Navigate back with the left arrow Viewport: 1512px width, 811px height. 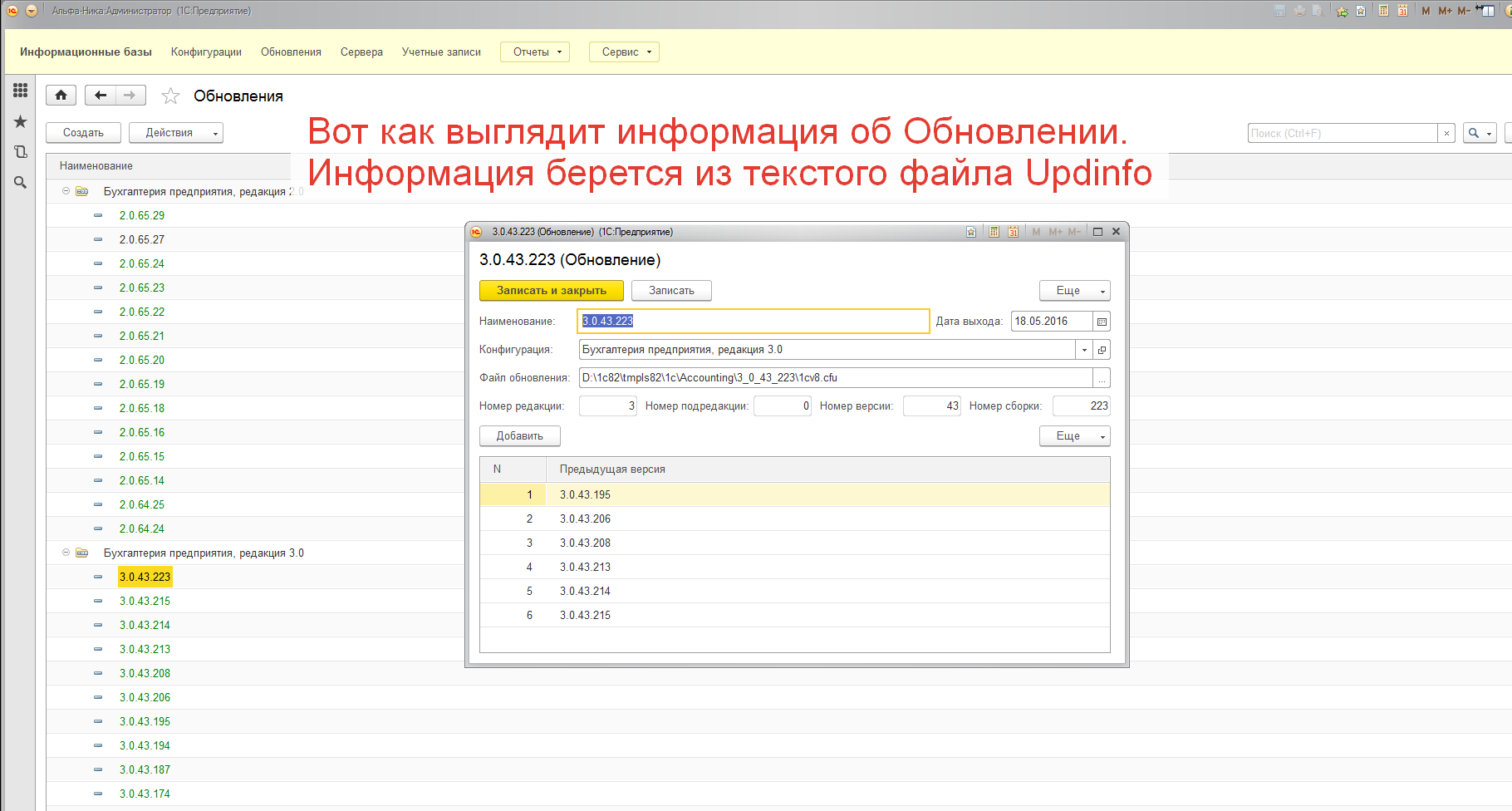[101, 96]
